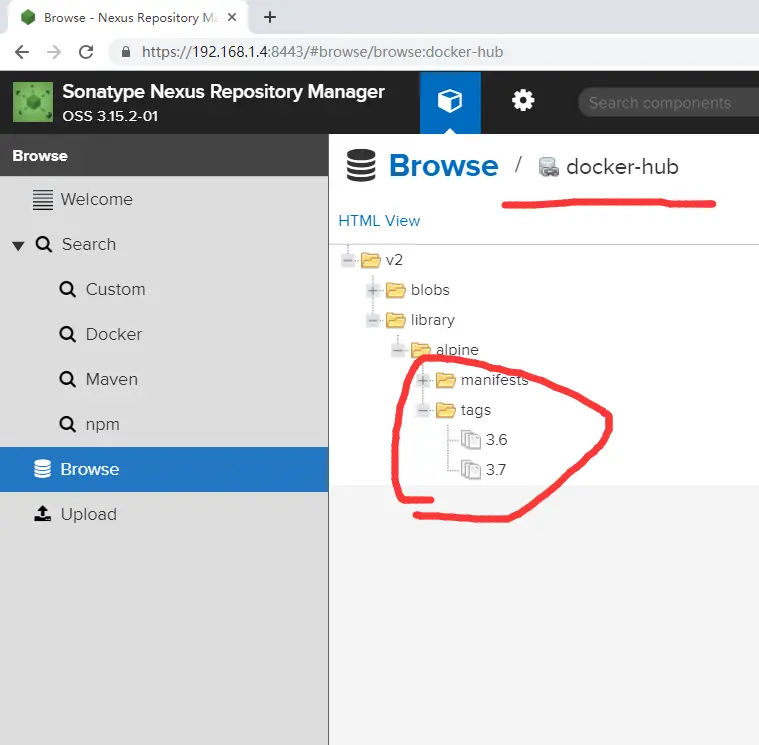Select the manifests folder

pos(494,380)
